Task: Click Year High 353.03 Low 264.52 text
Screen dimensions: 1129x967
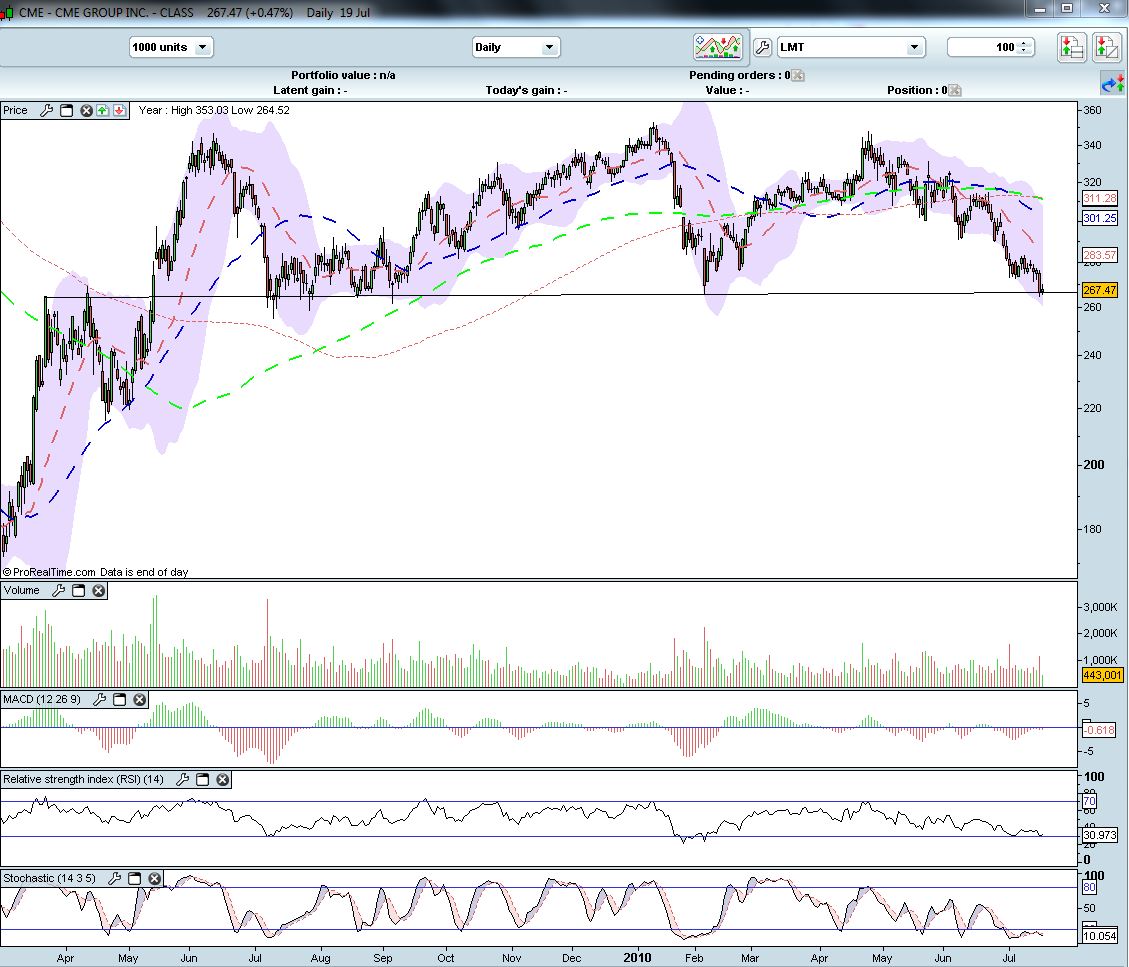Action: pyautogui.click(x=214, y=110)
